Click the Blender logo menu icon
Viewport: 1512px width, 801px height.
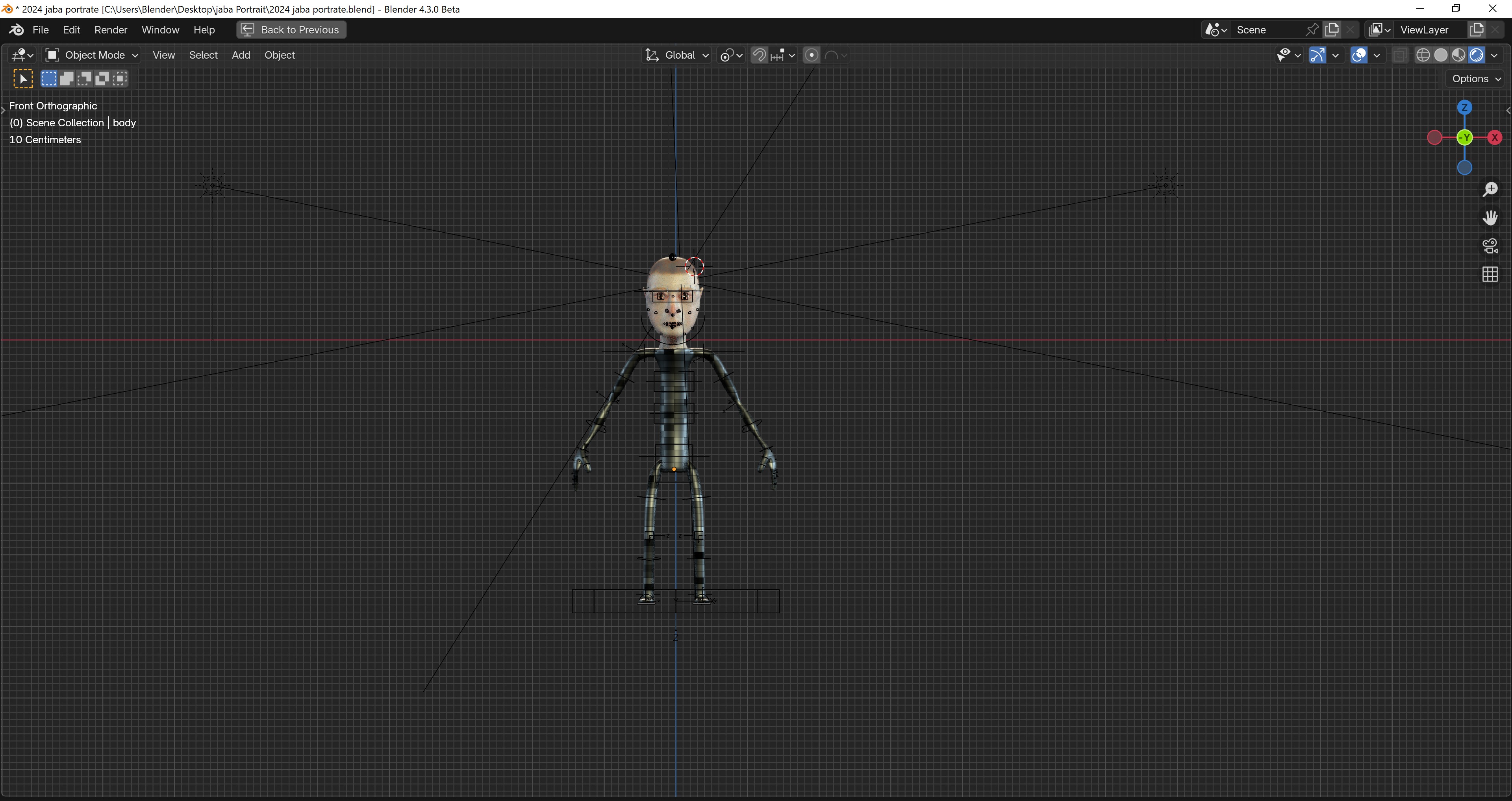[x=17, y=30]
